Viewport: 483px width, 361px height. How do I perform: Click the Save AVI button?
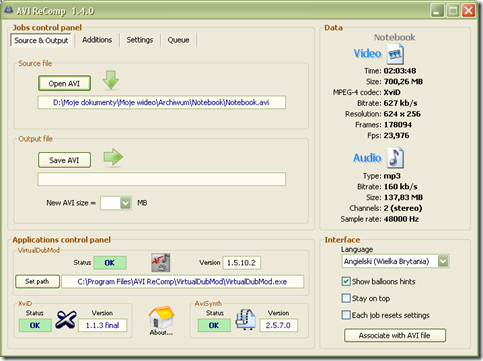(64, 160)
